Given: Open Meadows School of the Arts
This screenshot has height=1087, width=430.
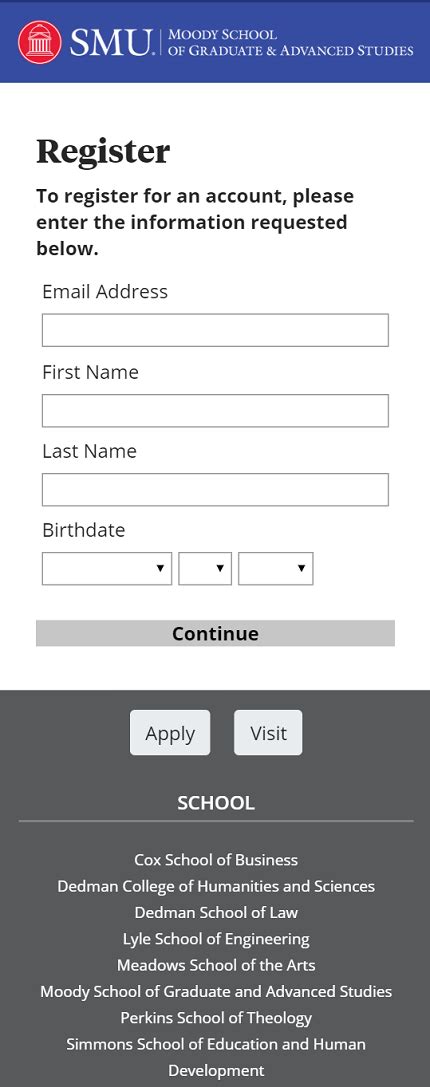Looking at the screenshot, I should click(216, 965).
